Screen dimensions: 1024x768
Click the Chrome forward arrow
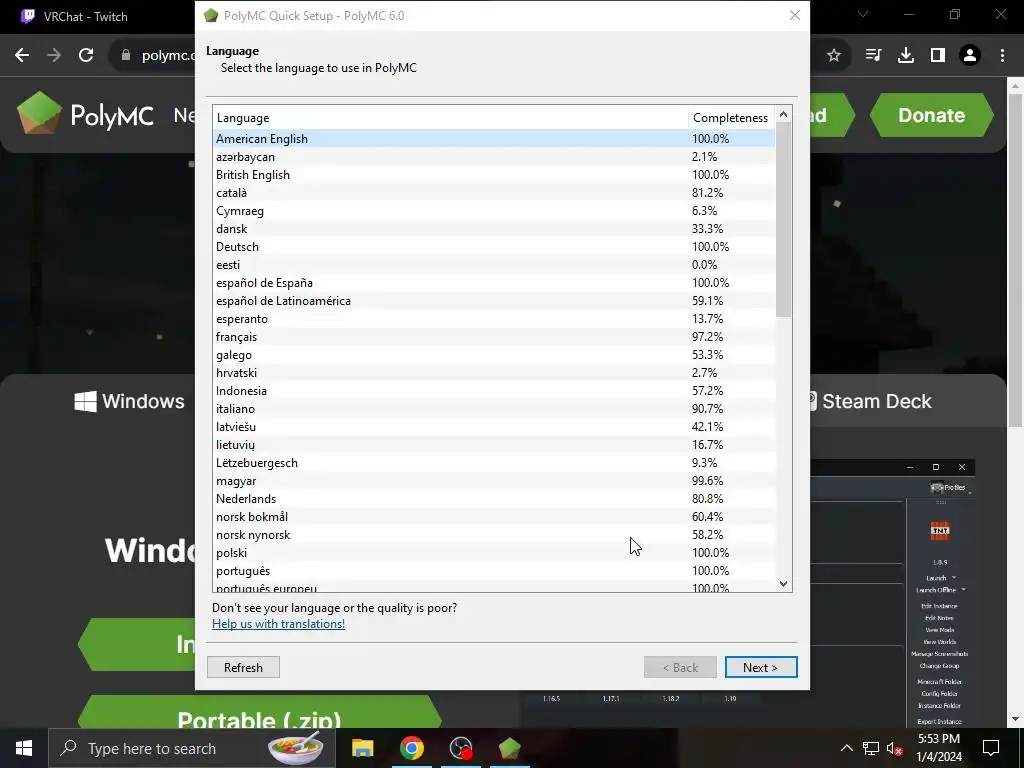pos(54,56)
